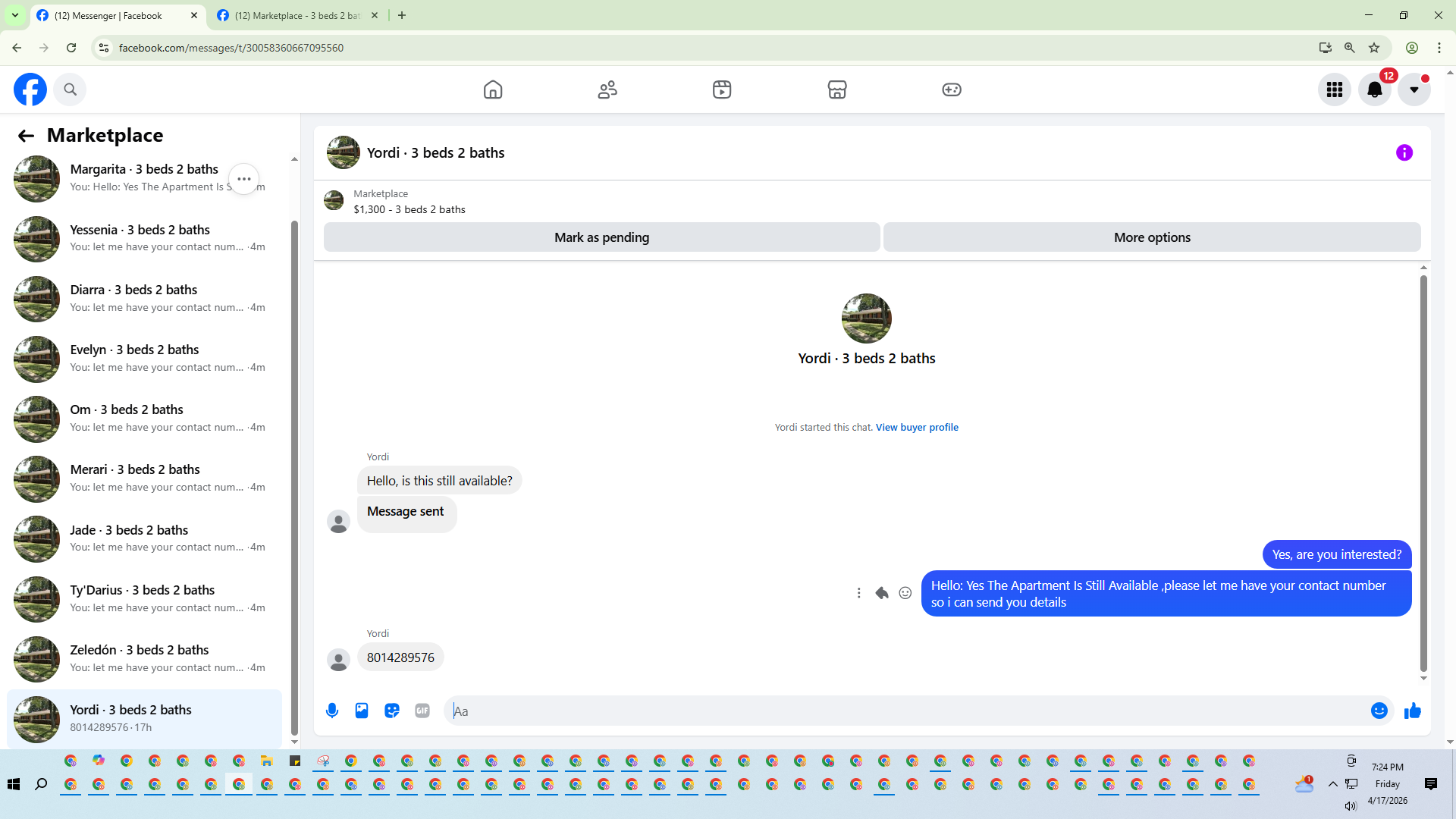The height and width of the screenshot is (819, 1456).
Task: Open the sticker picker icon
Action: [x=392, y=711]
